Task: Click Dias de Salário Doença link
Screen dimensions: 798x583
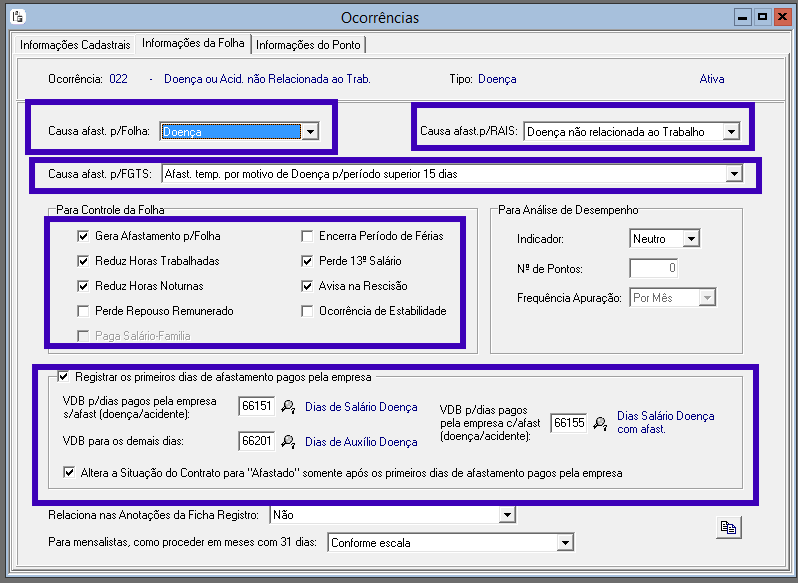Action: point(361,408)
